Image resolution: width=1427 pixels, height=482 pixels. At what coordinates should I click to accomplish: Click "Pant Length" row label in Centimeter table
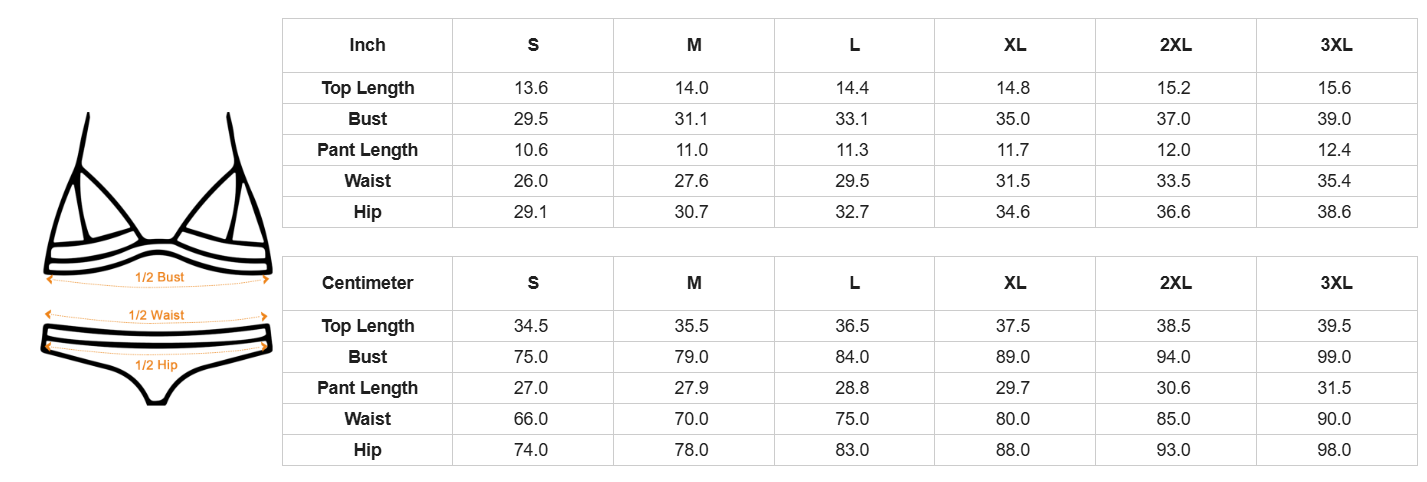tap(367, 388)
